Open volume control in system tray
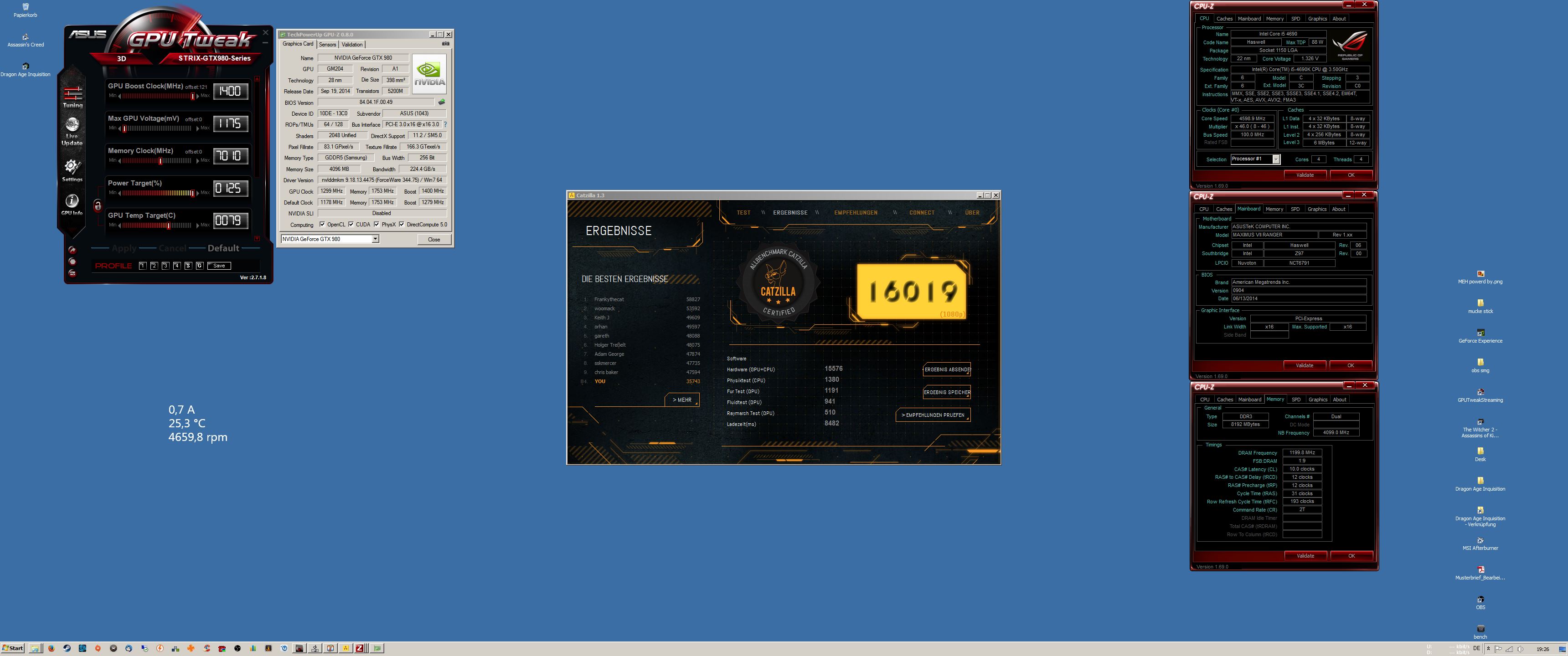 tap(1521, 649)
